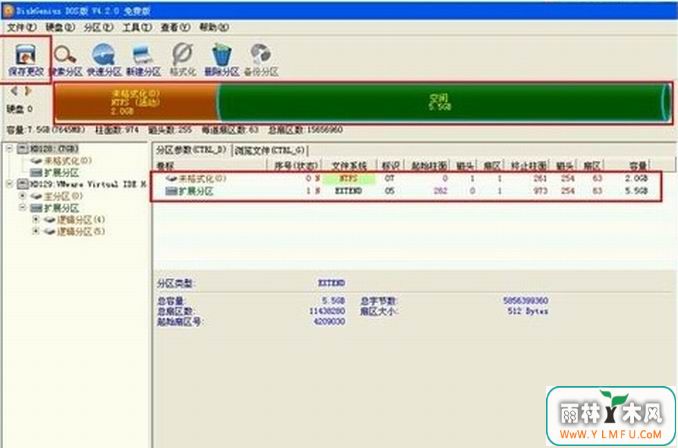Click the start cylinder value 262
Image resolution: width=678 pixels, height=448 pixels.
point(440,191)
